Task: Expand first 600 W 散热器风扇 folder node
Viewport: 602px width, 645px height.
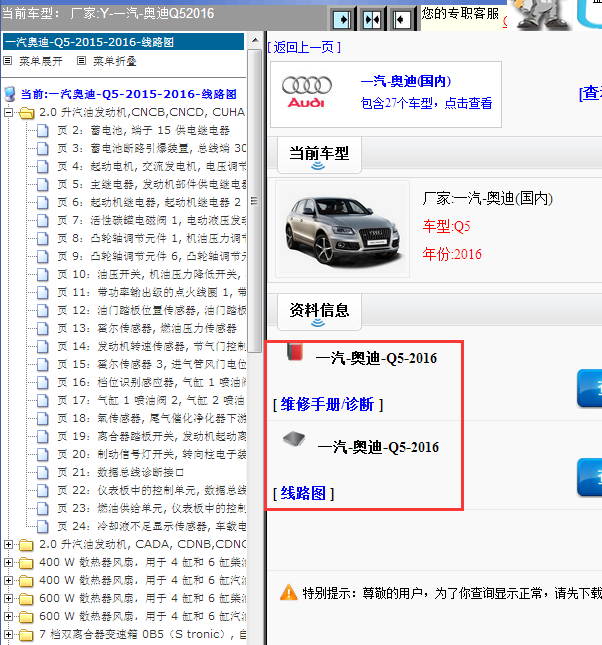Action: [8, 598]
